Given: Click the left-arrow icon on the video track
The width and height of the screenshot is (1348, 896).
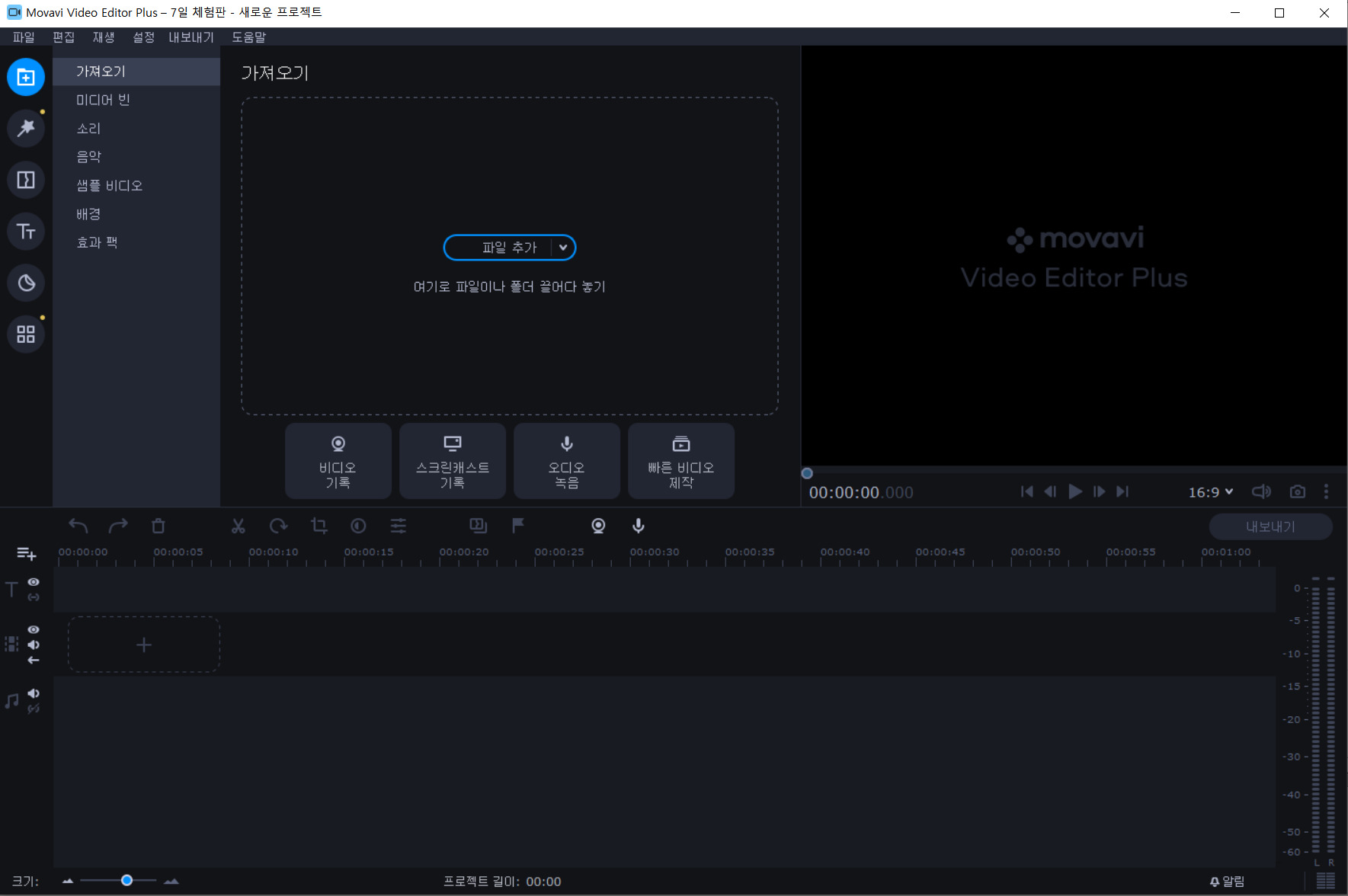Looking at the screenshot, I should pyautogui.click(x=34, y=661).
